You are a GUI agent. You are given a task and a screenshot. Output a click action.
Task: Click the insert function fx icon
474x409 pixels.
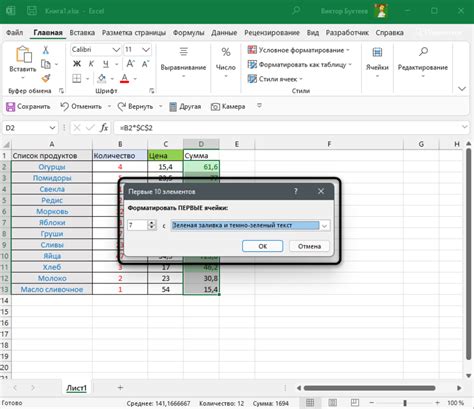click(104, 128)
